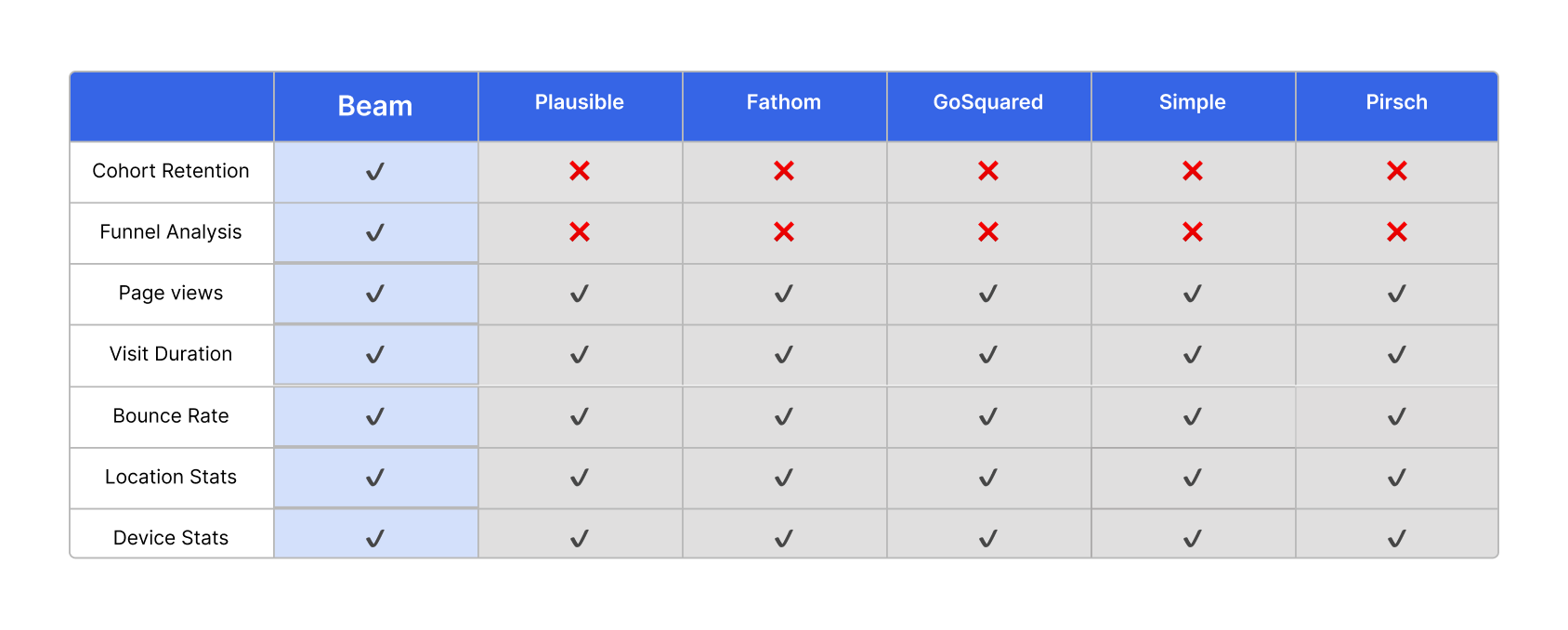Click the Funnel Analysis row label
Image resolution: width=1568 pixels, height=630 pixels.
(x=171, y=232)
